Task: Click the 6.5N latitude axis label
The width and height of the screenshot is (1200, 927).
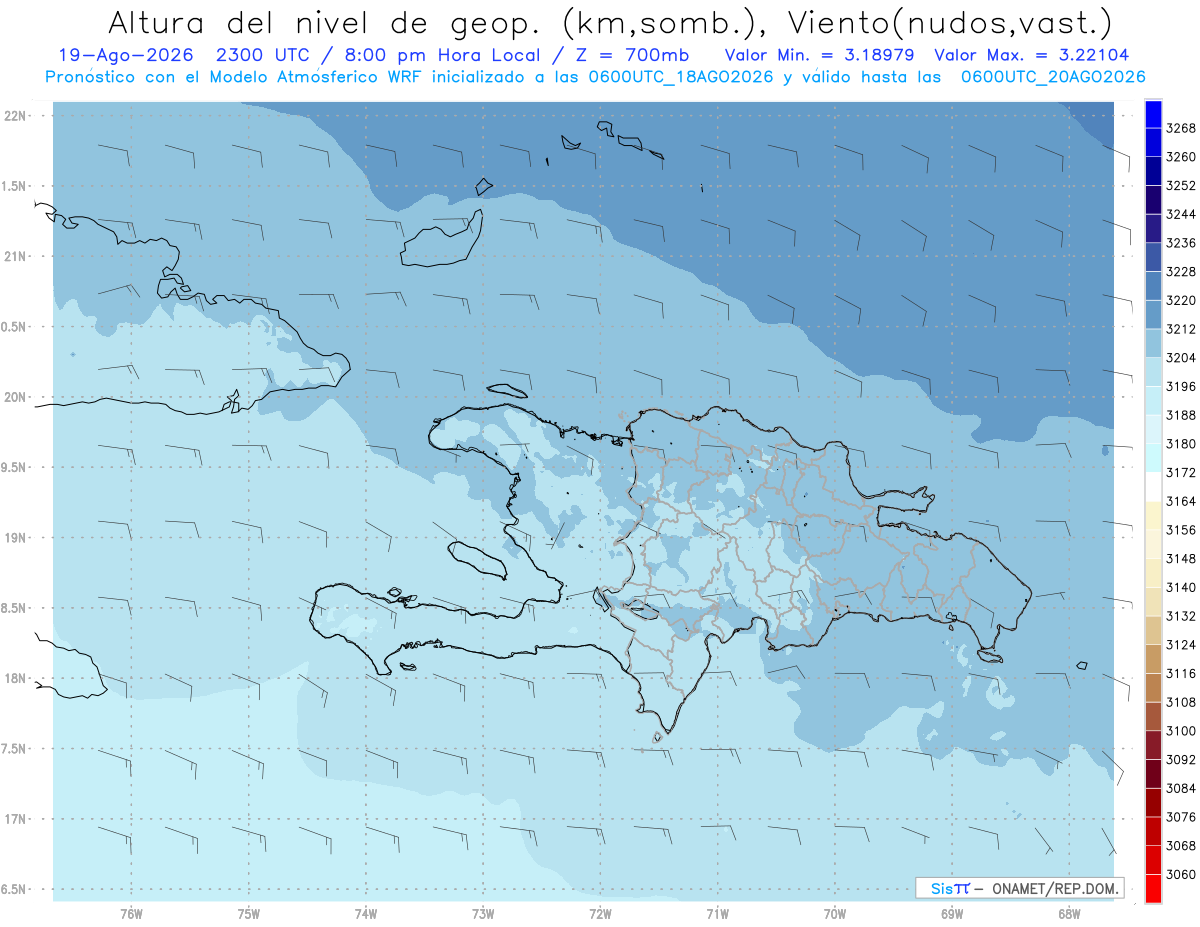Action: 14,889
